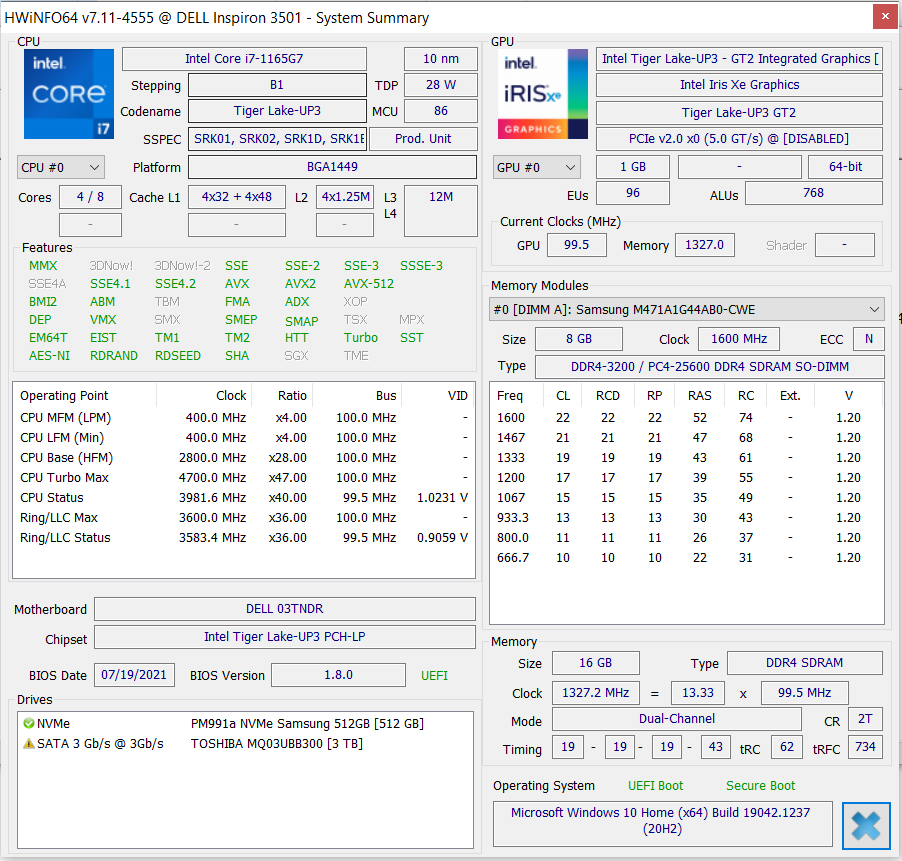
Task: Select the 1333 frequency timing row
Action: (686, 458)
